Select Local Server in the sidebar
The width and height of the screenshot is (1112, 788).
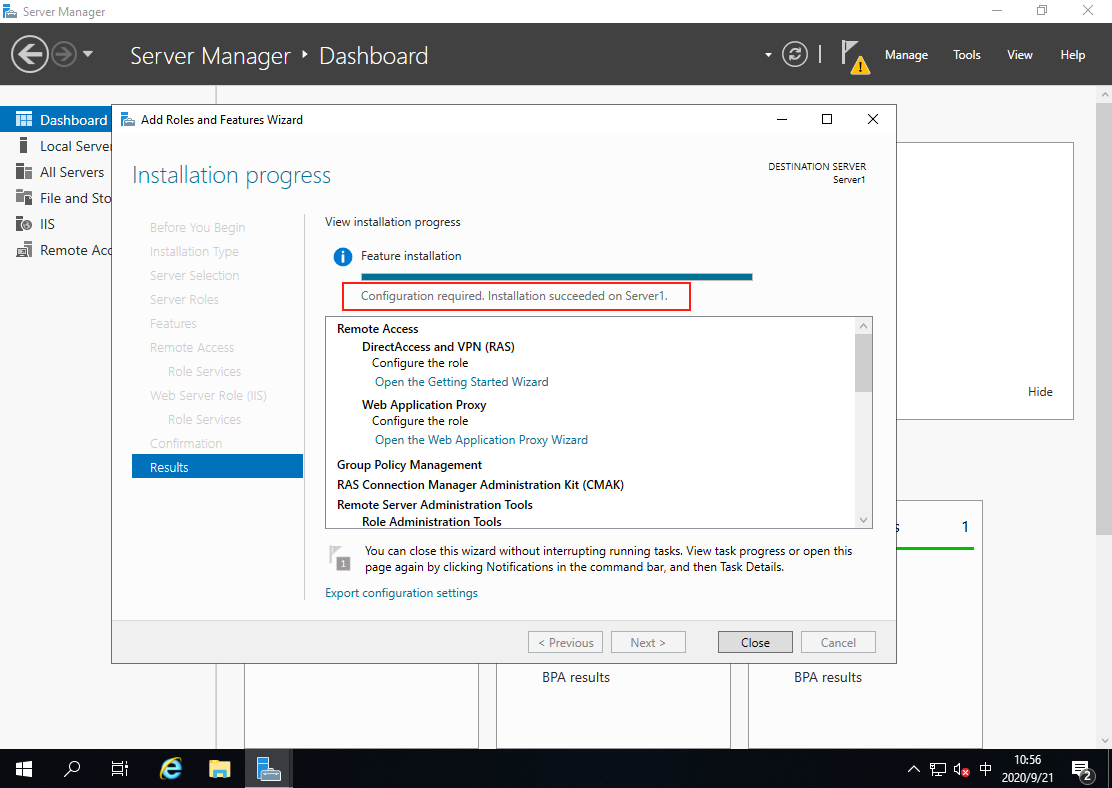tap(56, 146)
